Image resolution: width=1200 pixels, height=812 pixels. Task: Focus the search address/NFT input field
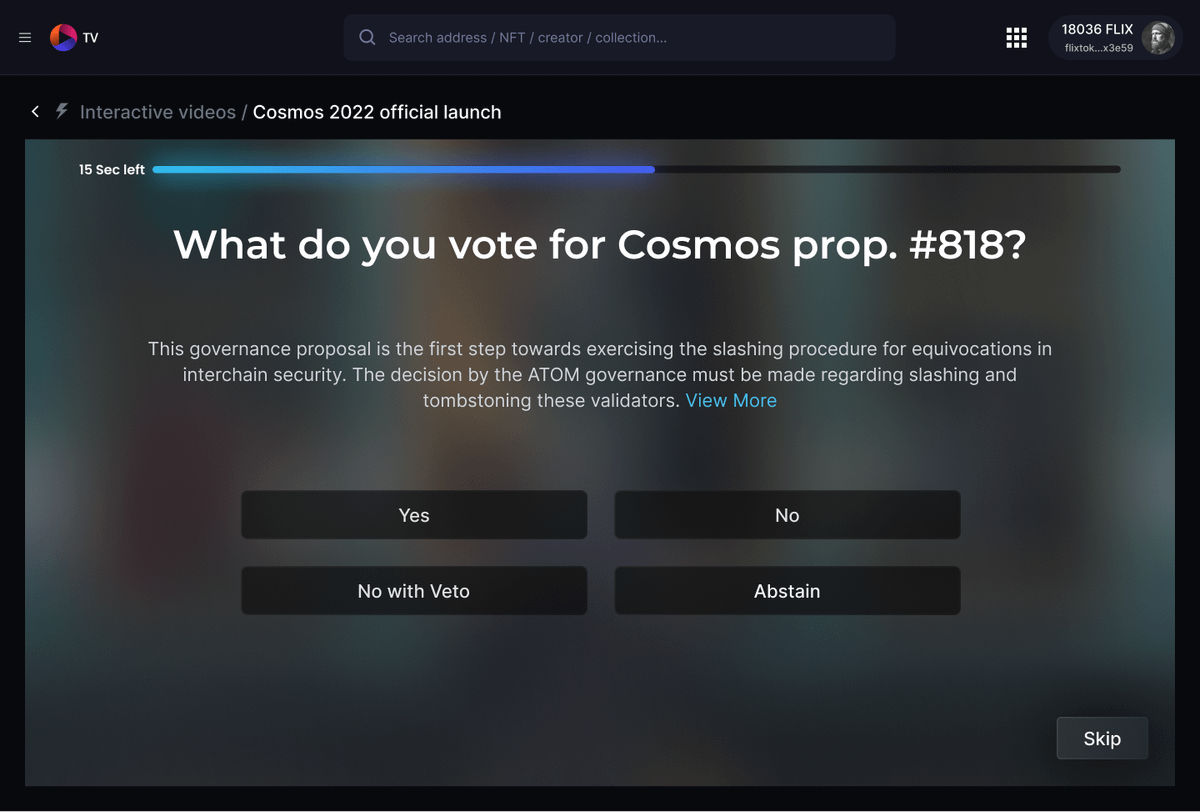(630, 38)
